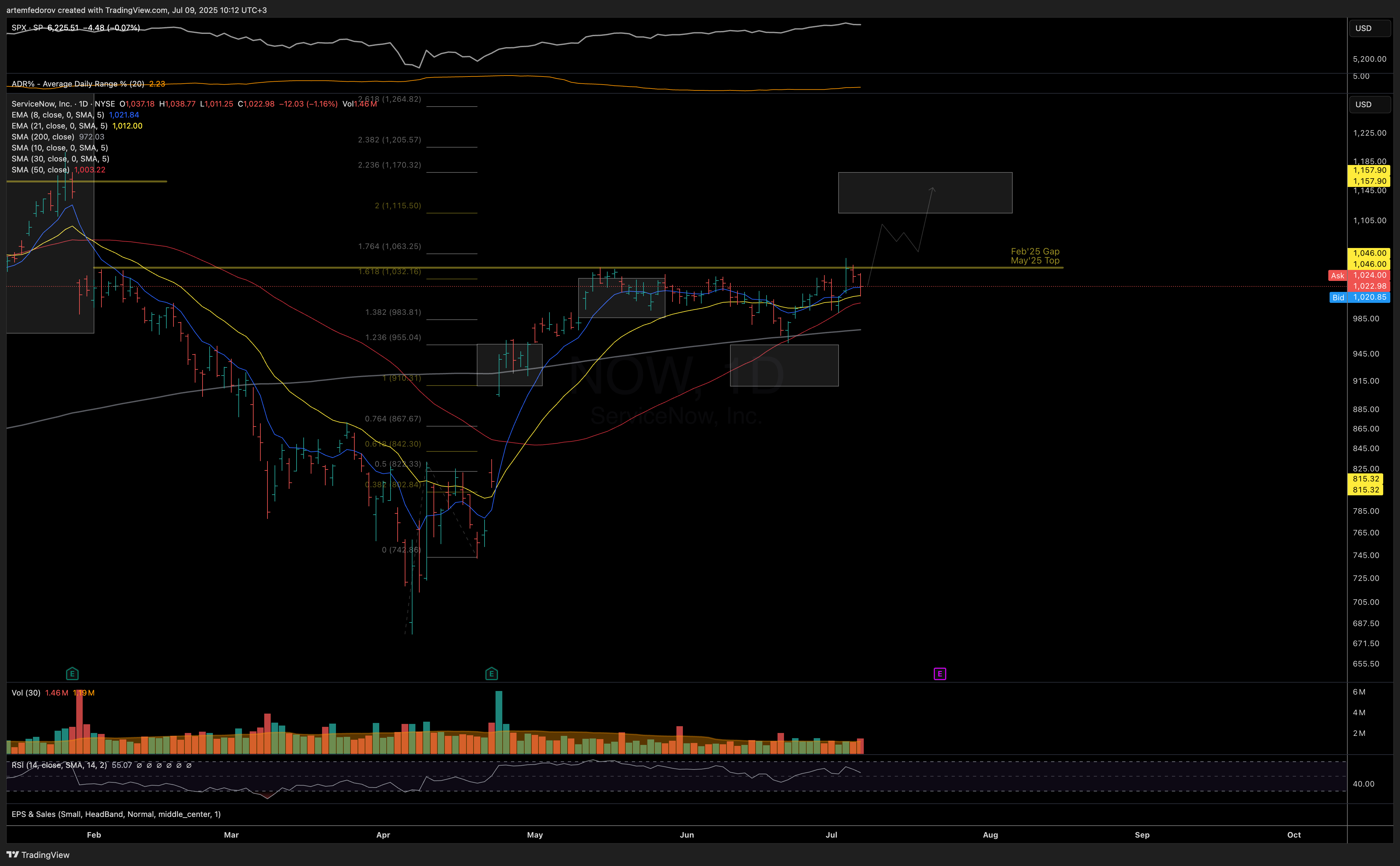
Task: Click the 985.00 price axis tick
Action: pos(1366,318)
